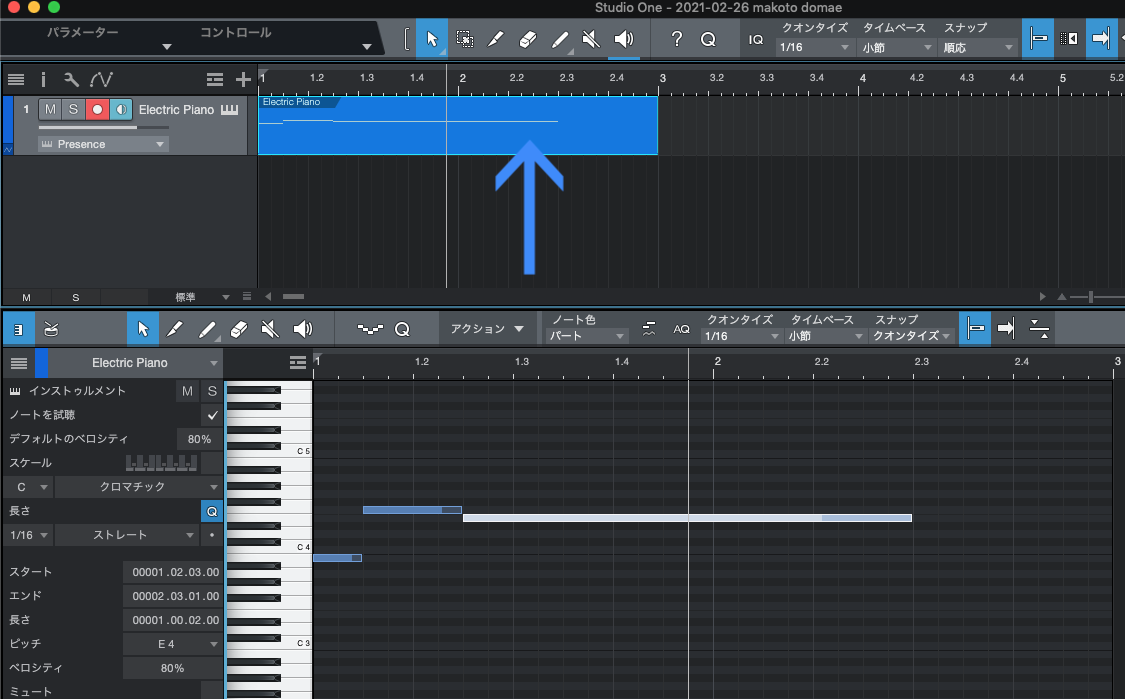This screenshot has height=699, width=1125.
Task: Open the arrange スナップ 順応 dropdown
Action: click(979, 47)
